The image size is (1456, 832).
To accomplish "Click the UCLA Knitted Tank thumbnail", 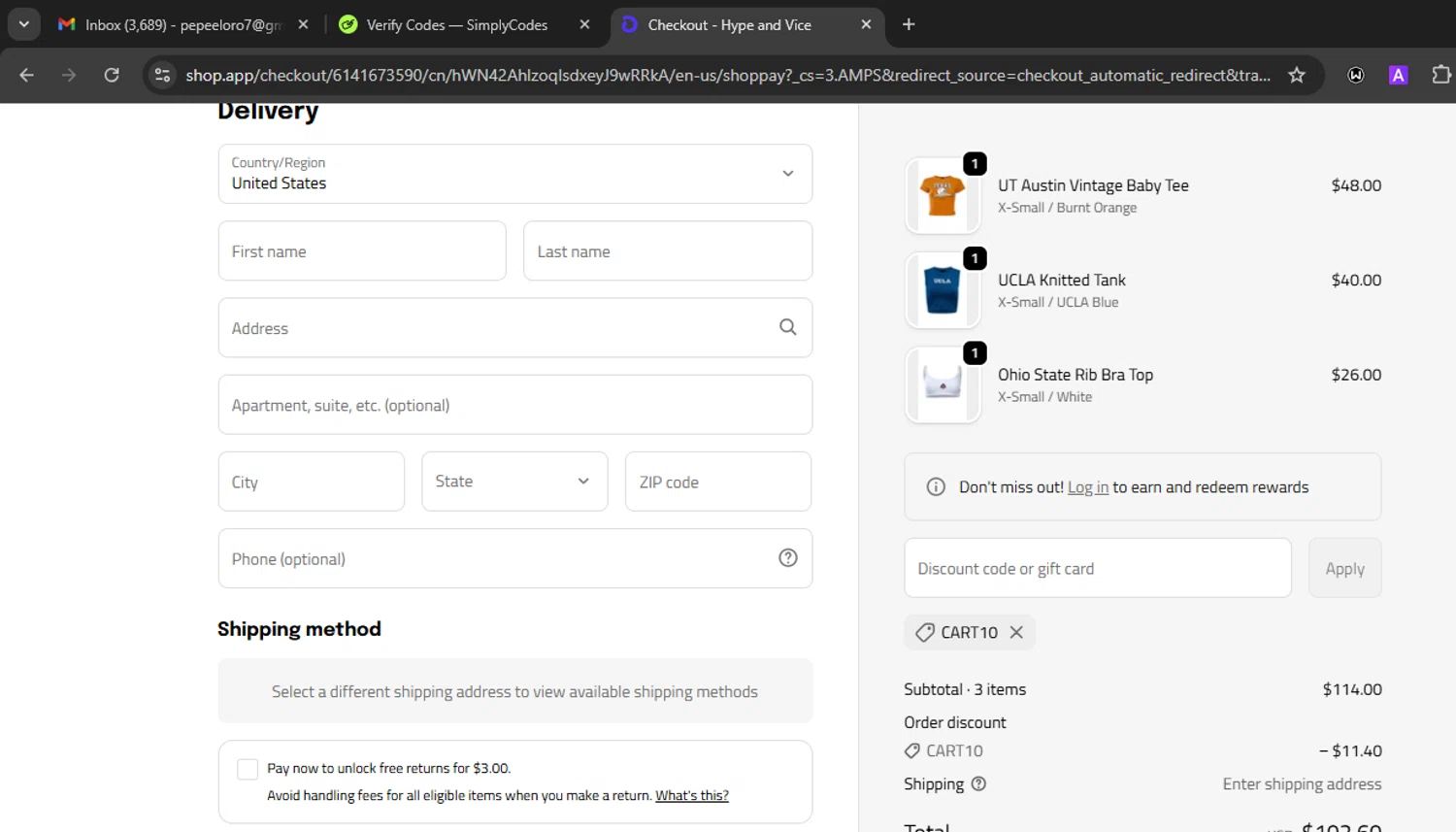I will click(943, 289).
